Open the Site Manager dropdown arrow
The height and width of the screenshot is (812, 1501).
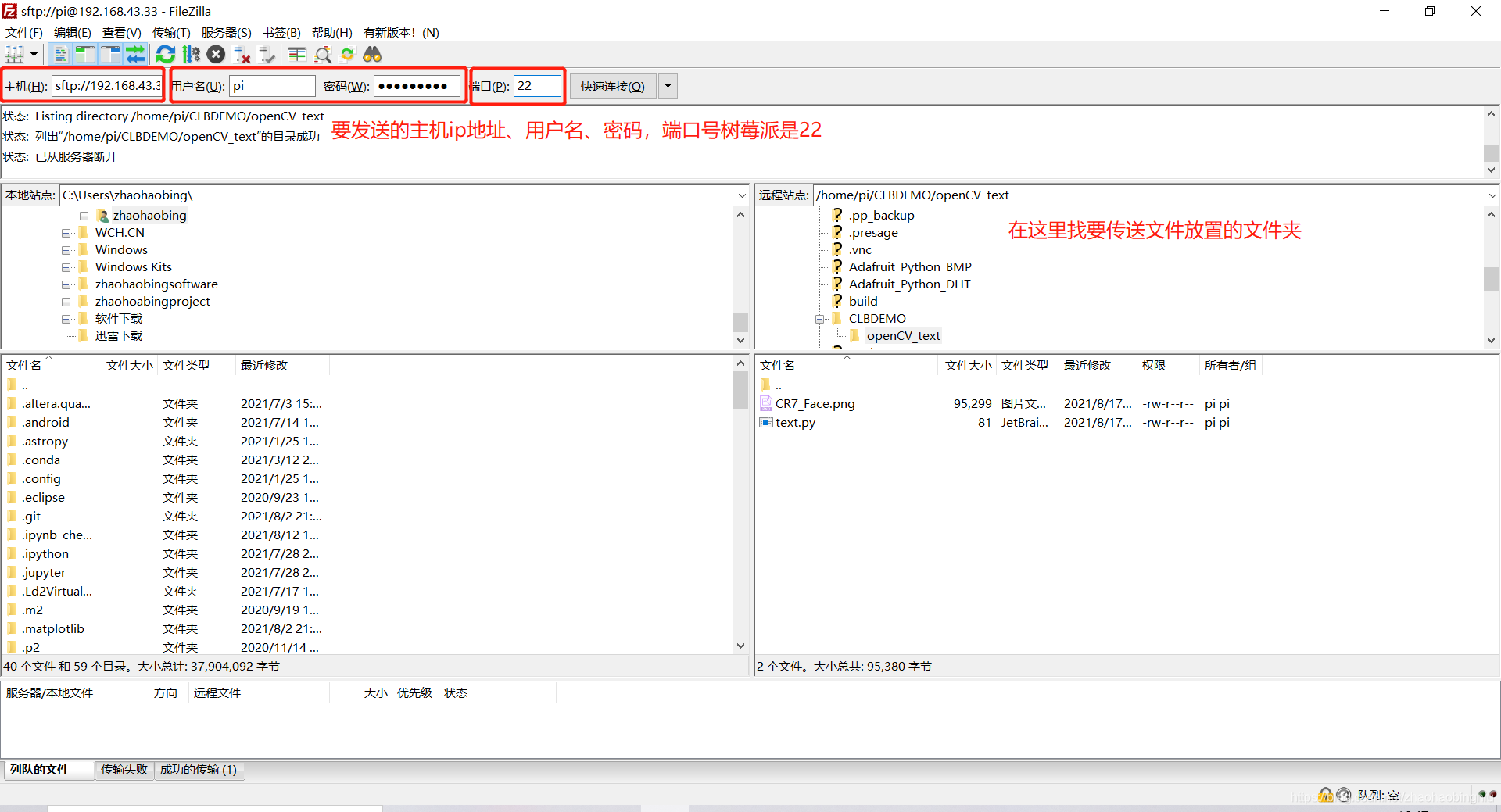tap(34, 55)
